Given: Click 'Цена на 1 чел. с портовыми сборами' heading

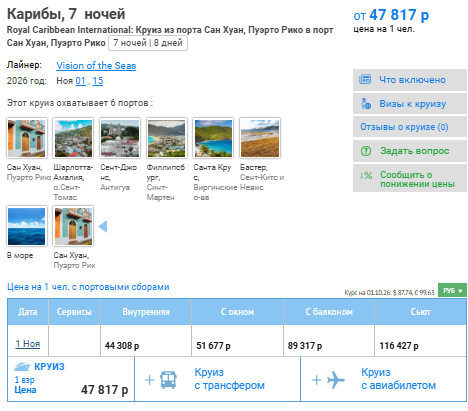Looking at the screenshot, I should [x=88, y=287].
